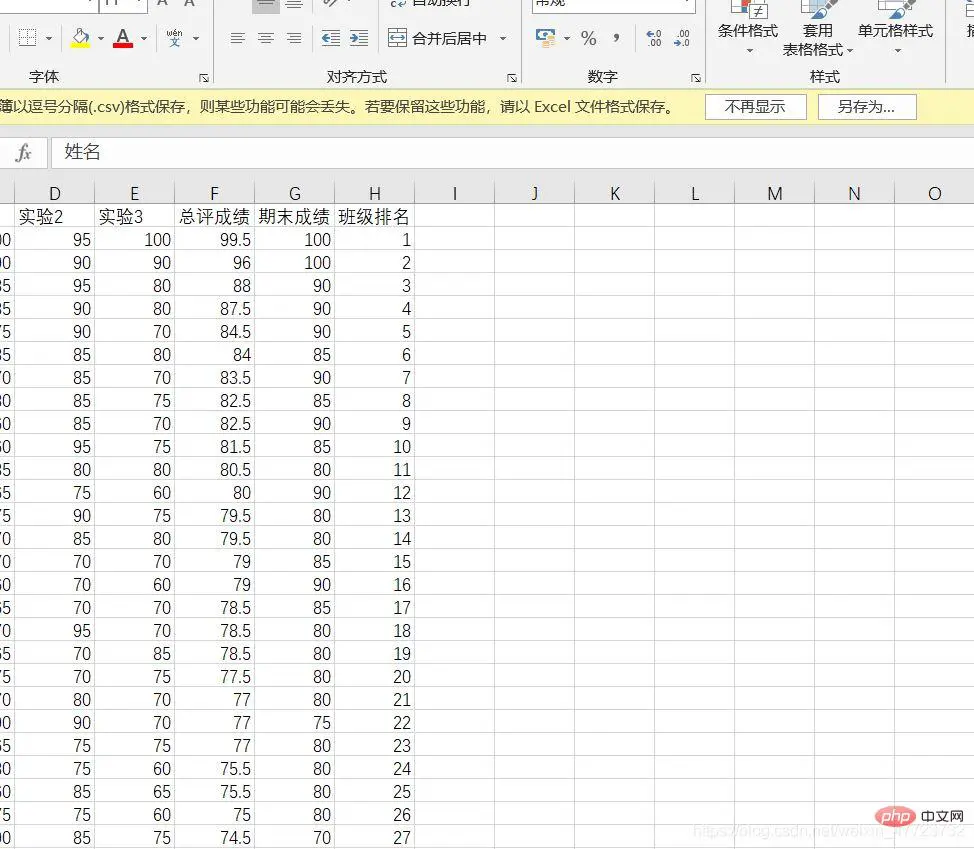
Task: Apply center text alignment
Action: click(x=266, y=38)
